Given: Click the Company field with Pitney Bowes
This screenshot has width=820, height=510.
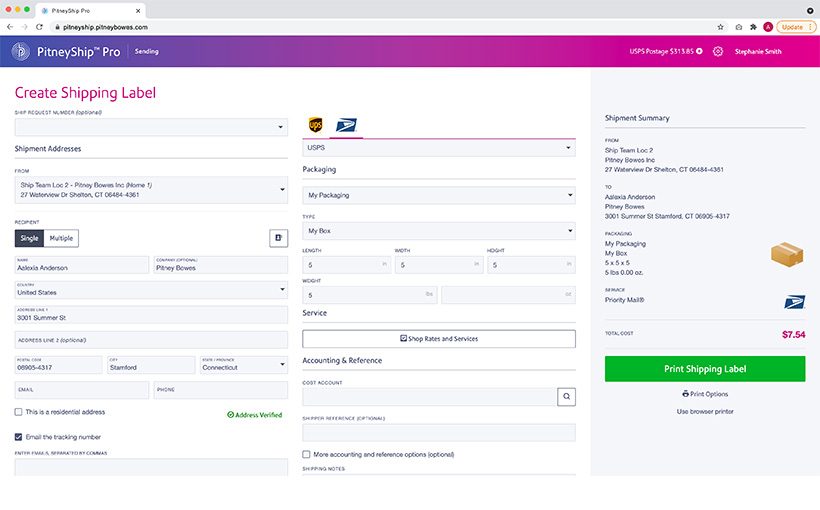Looking at the screenshot, I should click(221, 265).
